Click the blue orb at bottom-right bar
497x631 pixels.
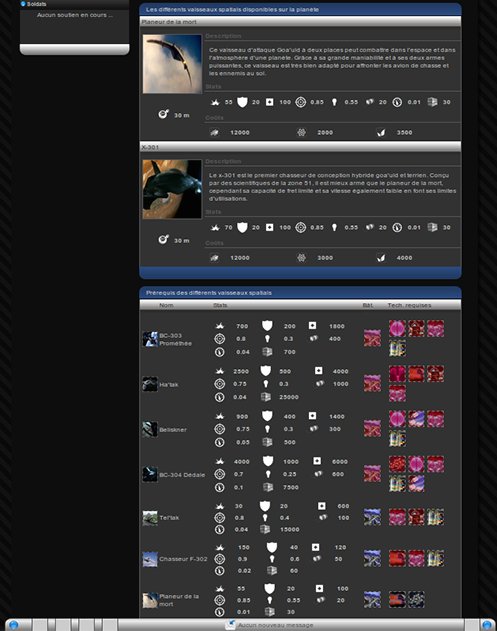(487, 625)
